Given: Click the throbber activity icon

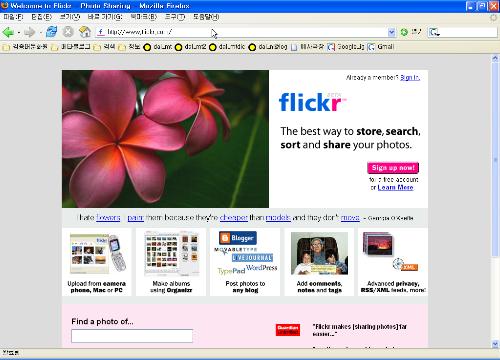Looking at the screenshot, I should [493, 17].
